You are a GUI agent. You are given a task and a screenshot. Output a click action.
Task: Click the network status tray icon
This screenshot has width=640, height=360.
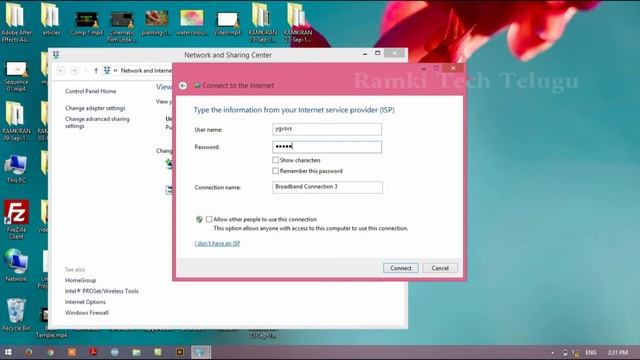576,352
